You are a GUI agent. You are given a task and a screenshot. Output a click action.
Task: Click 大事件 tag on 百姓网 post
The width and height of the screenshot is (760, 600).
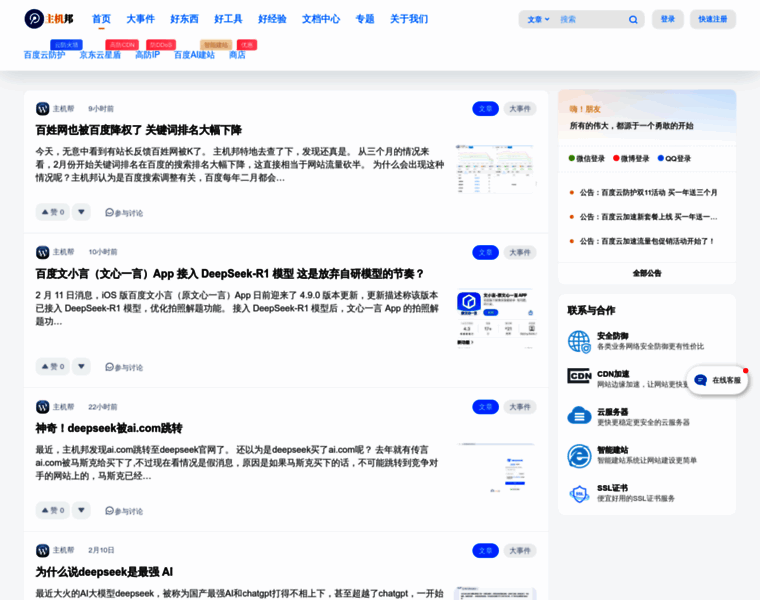520,109
